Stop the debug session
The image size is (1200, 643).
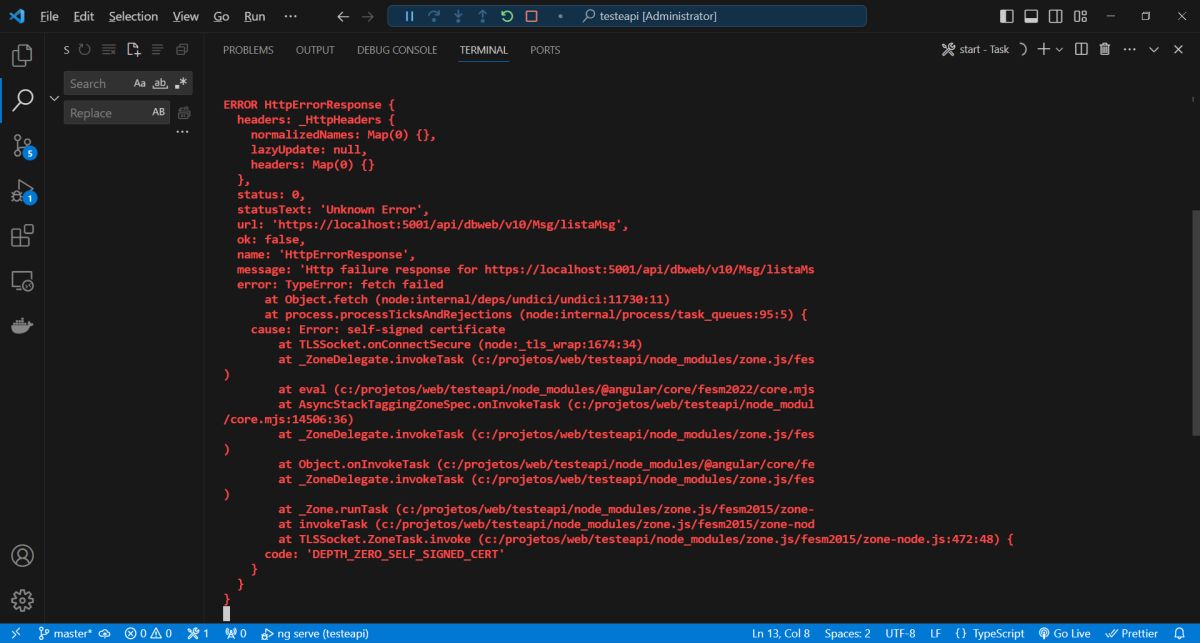pyautogui.click(x=532, y=16)
